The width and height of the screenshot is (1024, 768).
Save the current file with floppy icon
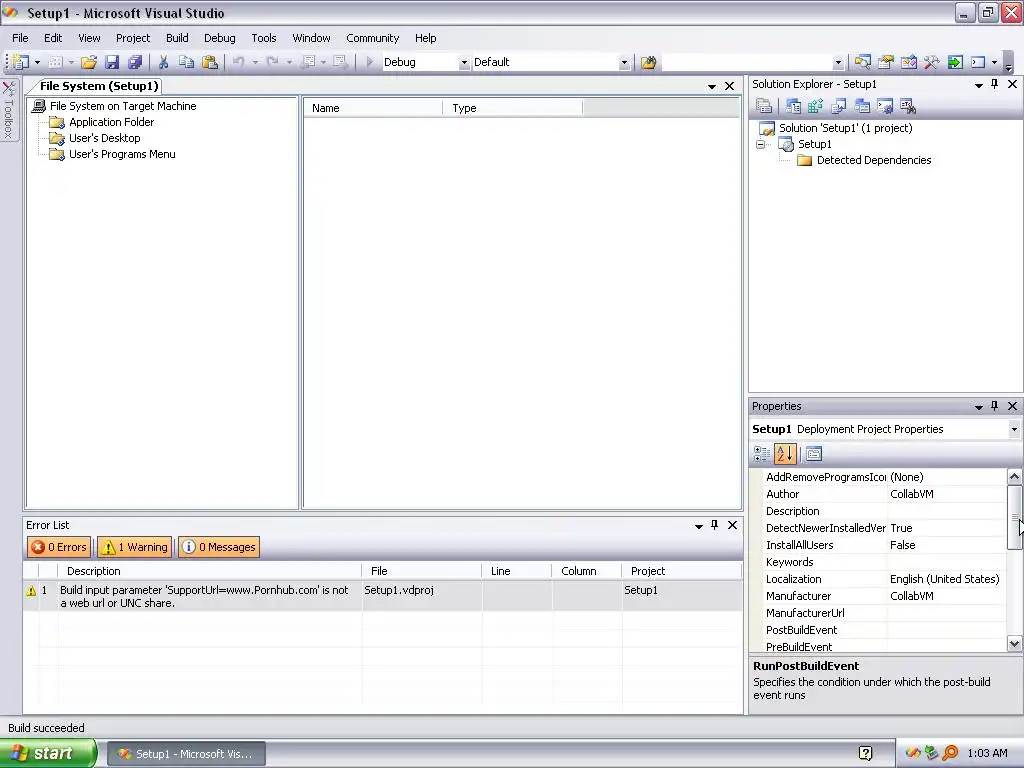tap(112, 62)
